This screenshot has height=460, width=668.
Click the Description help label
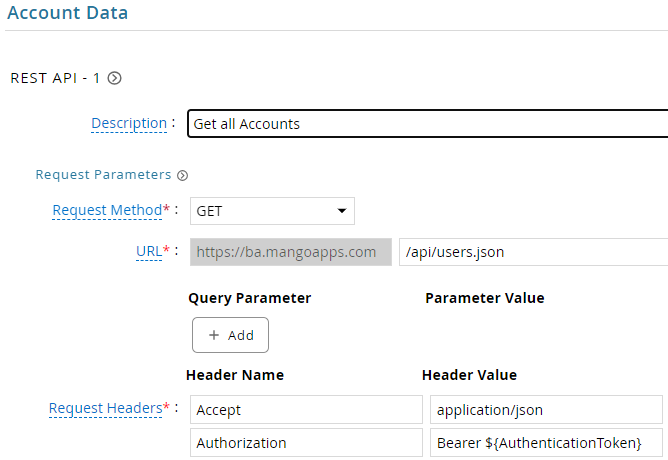coord(129,124)
